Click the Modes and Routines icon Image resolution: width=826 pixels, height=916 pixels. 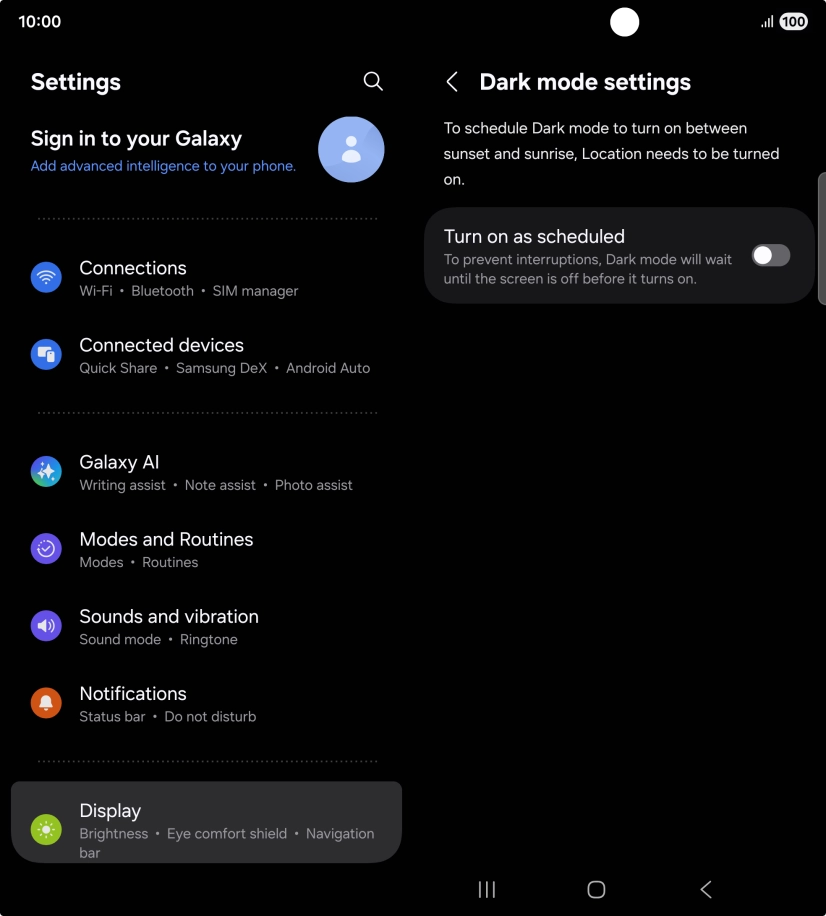(x=46, y=549)
